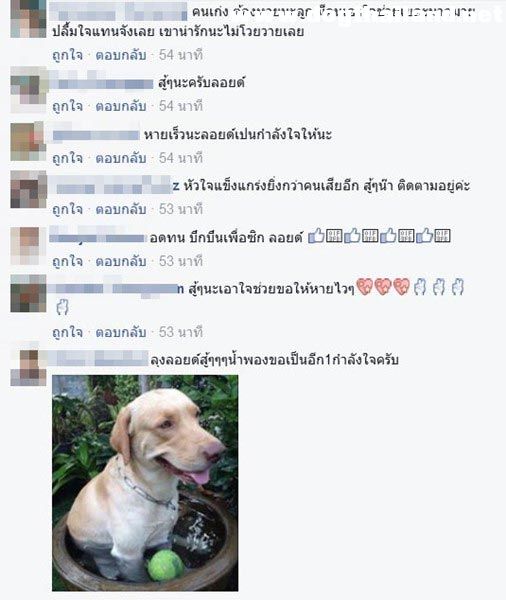Click the first thumbs-up emoji in the ลอยด์ comment
Image resolution: width=506 pixels, height=600 pixels.
[x=317, y=236]
